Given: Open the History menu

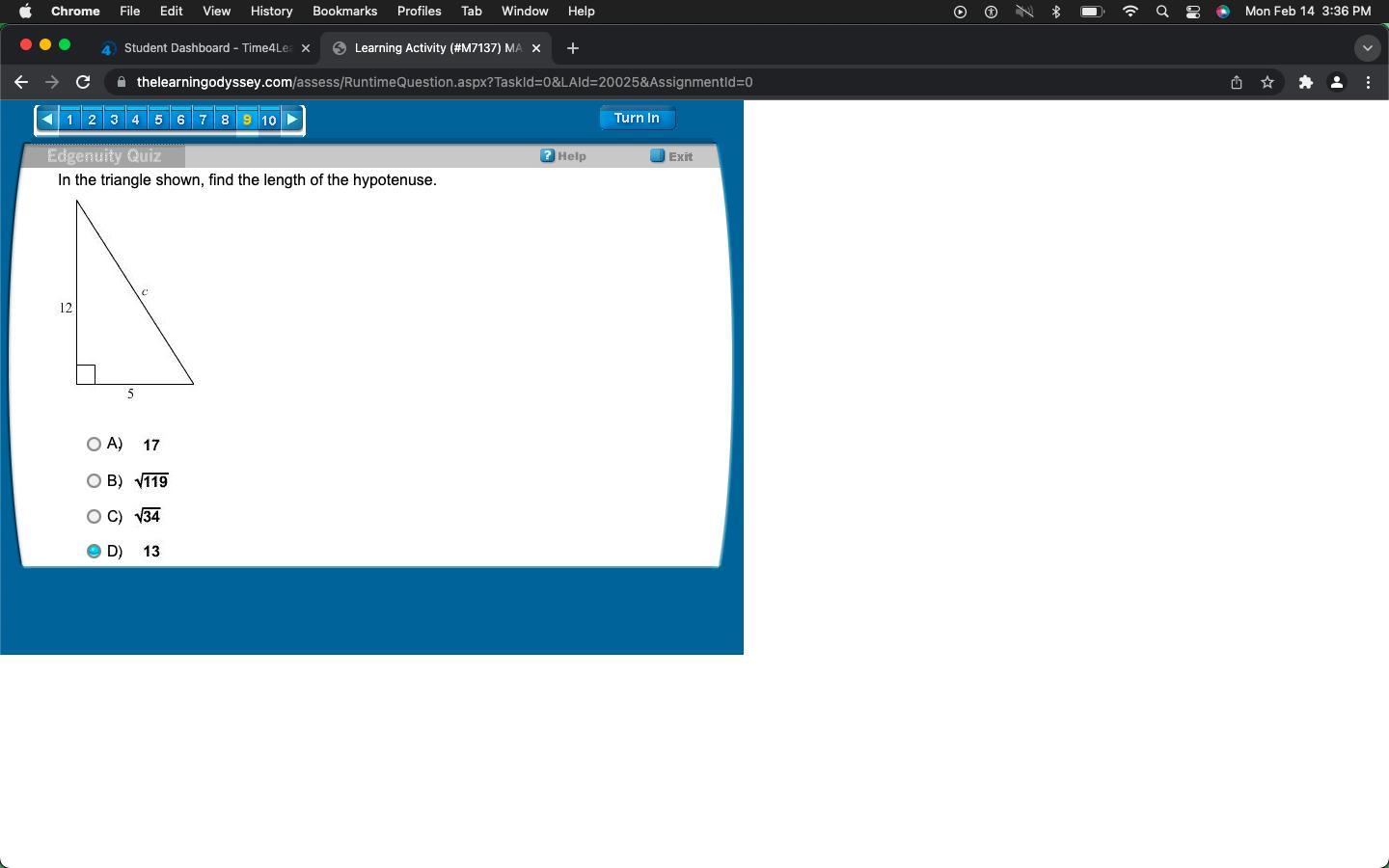Looking at the screenshot, I should pos(271,12).
